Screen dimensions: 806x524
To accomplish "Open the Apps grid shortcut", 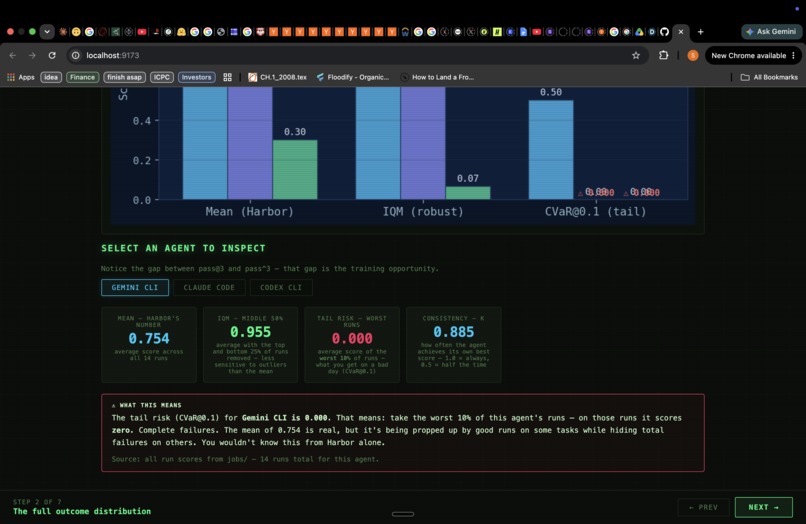I will (21, 77).
